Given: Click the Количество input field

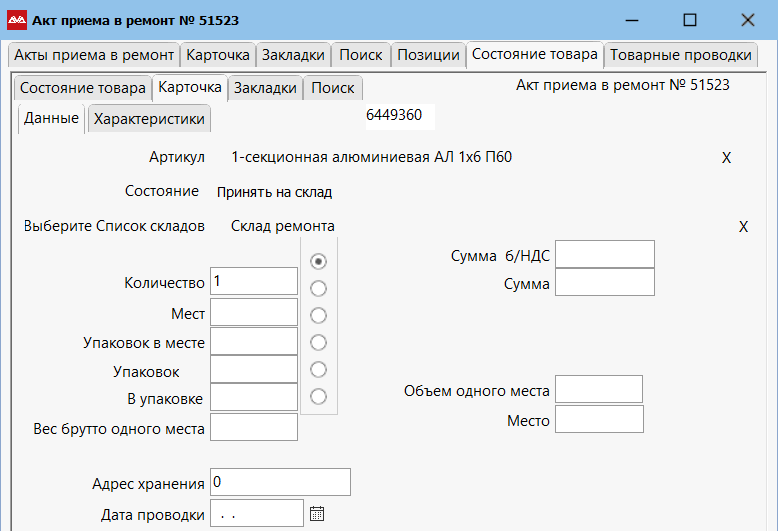Looking at the screenshot, I should (x=254, y=282).
